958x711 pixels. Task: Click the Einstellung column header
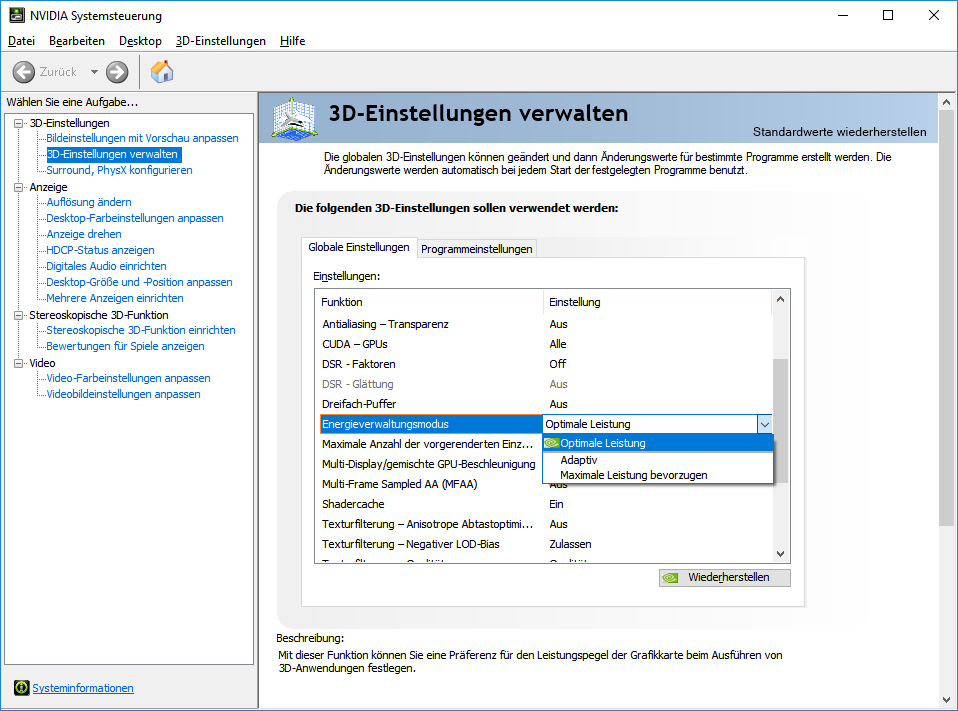[x=658, y=302]
